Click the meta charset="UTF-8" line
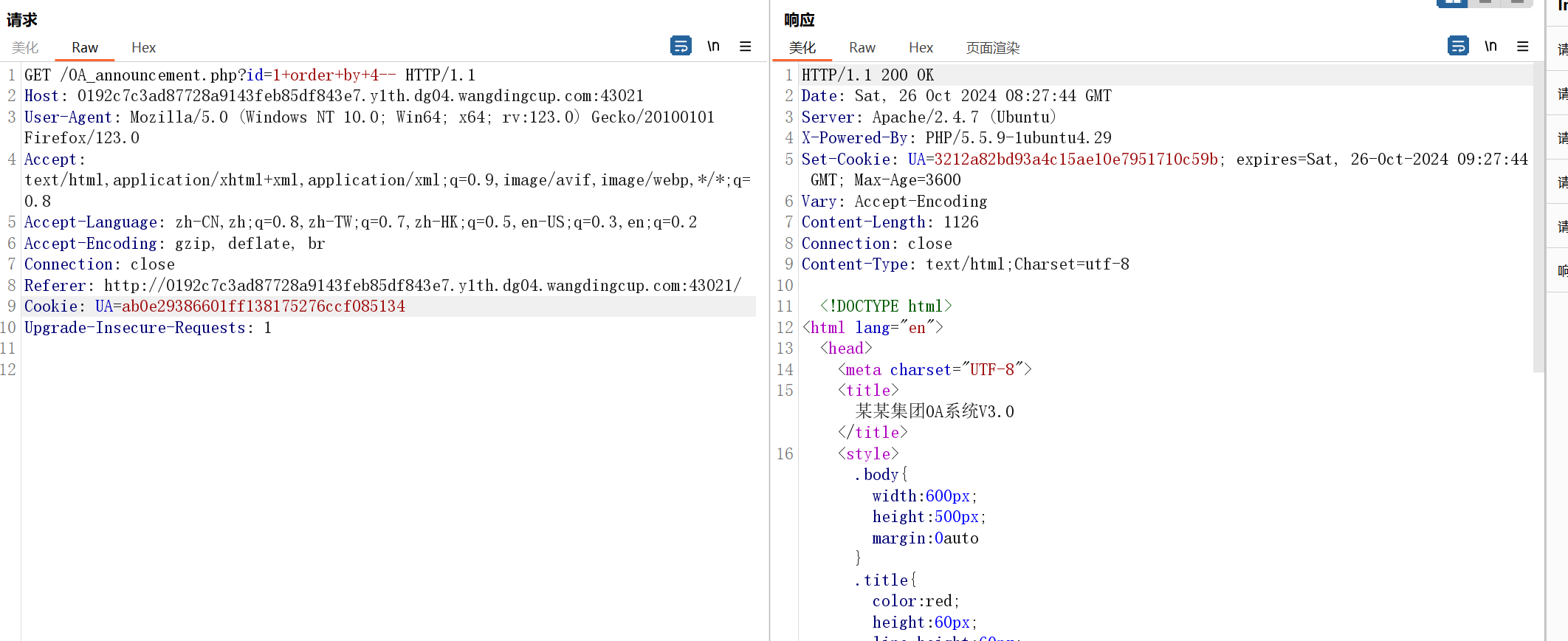Viewport: 1568px width, 641px height. (935, 370)
